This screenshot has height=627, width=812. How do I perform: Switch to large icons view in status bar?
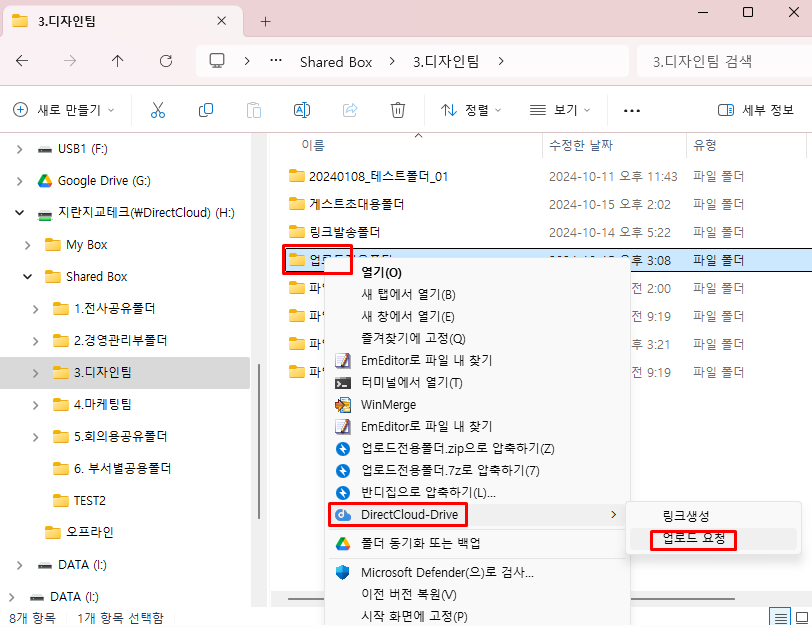click(800, 616)
